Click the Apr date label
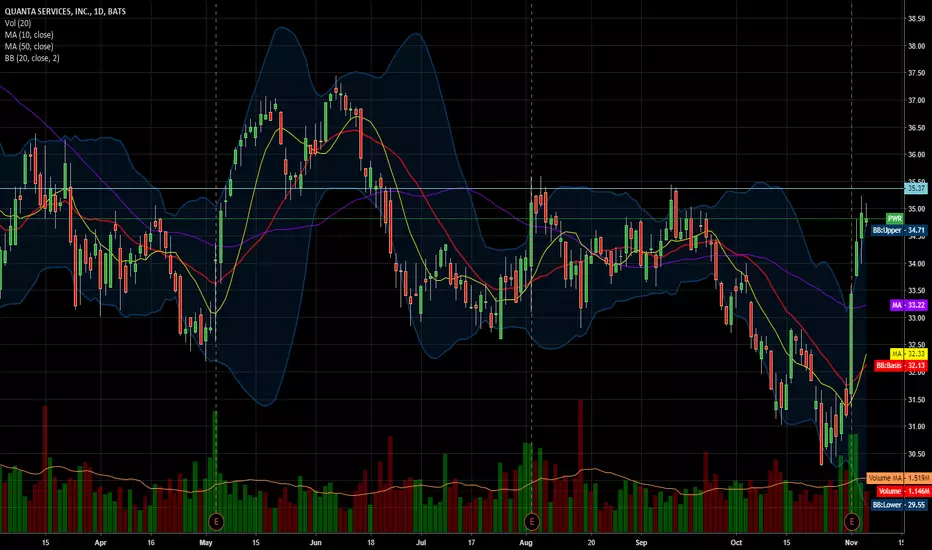This screenshot has height=550, width=932. click(x=100, y=542)
